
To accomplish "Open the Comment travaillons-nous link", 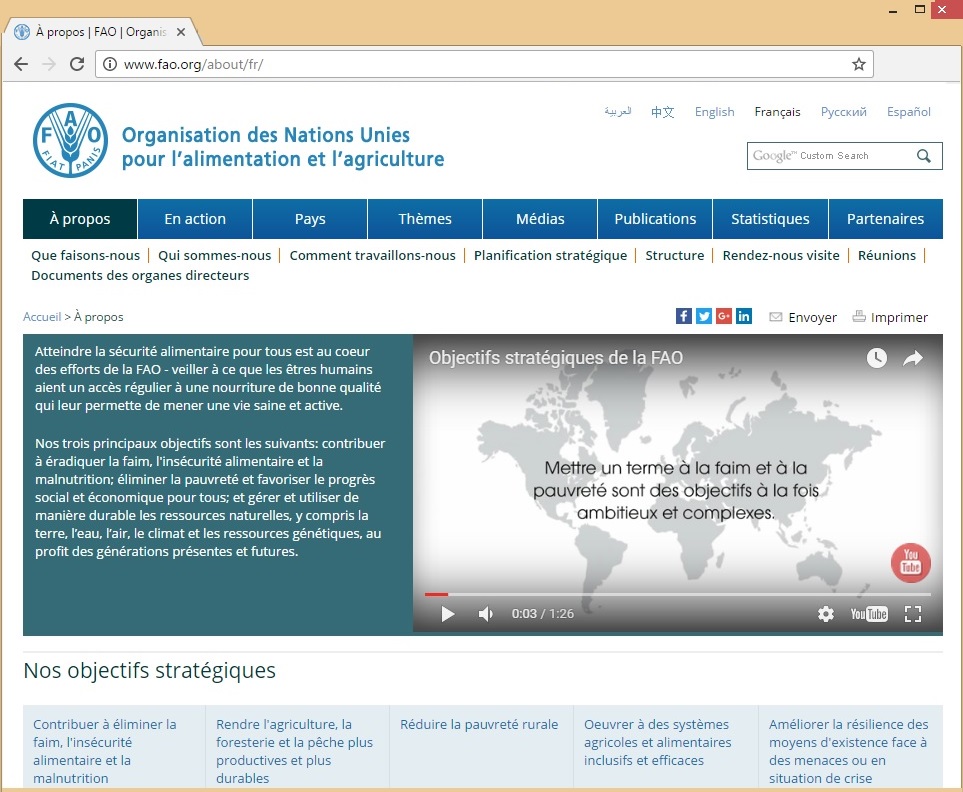I will coord(372,255).
